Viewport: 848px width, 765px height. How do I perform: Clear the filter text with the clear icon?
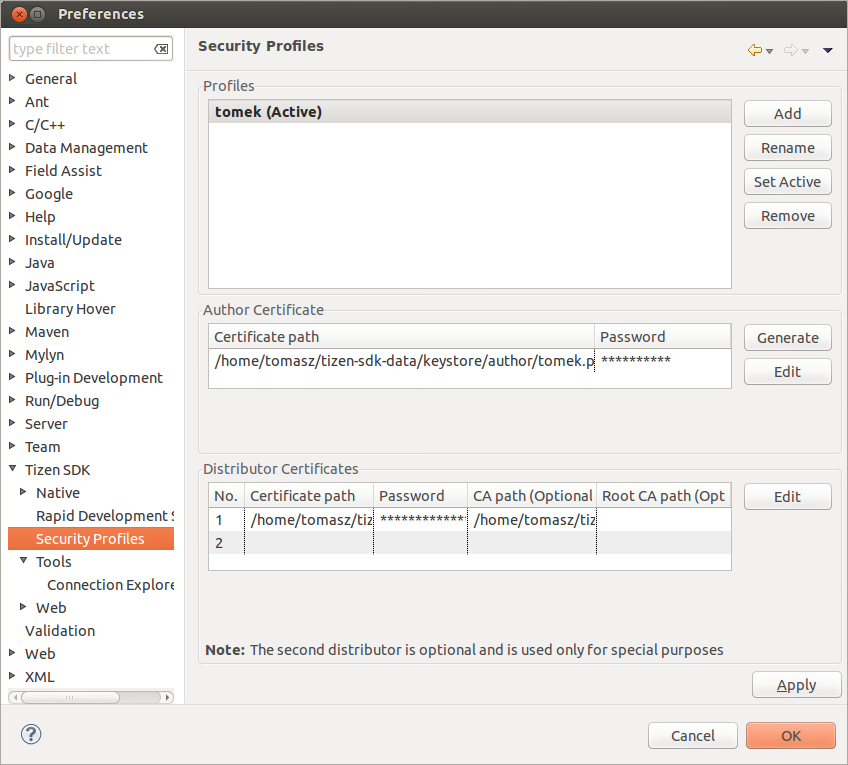(x=161, y=49)
